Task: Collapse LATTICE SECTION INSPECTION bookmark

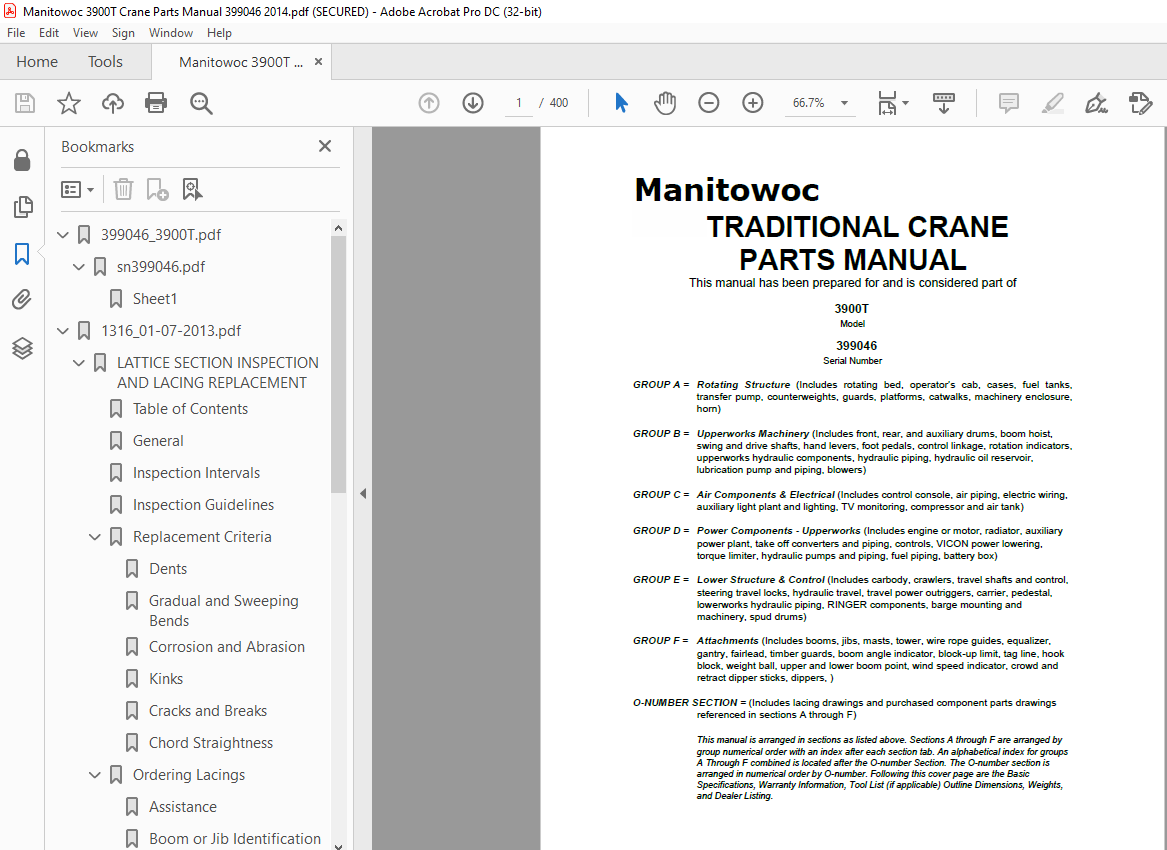Action: tap(79, 362)
